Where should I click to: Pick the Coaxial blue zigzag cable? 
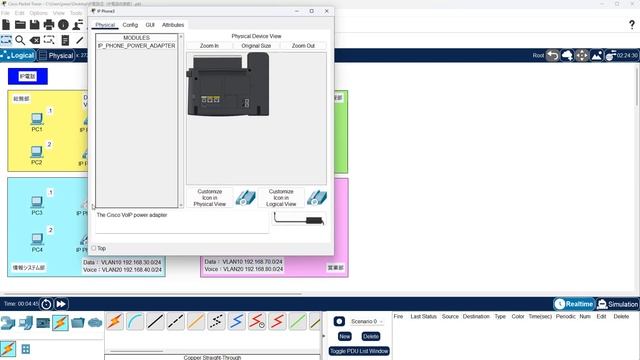point(237,322)
